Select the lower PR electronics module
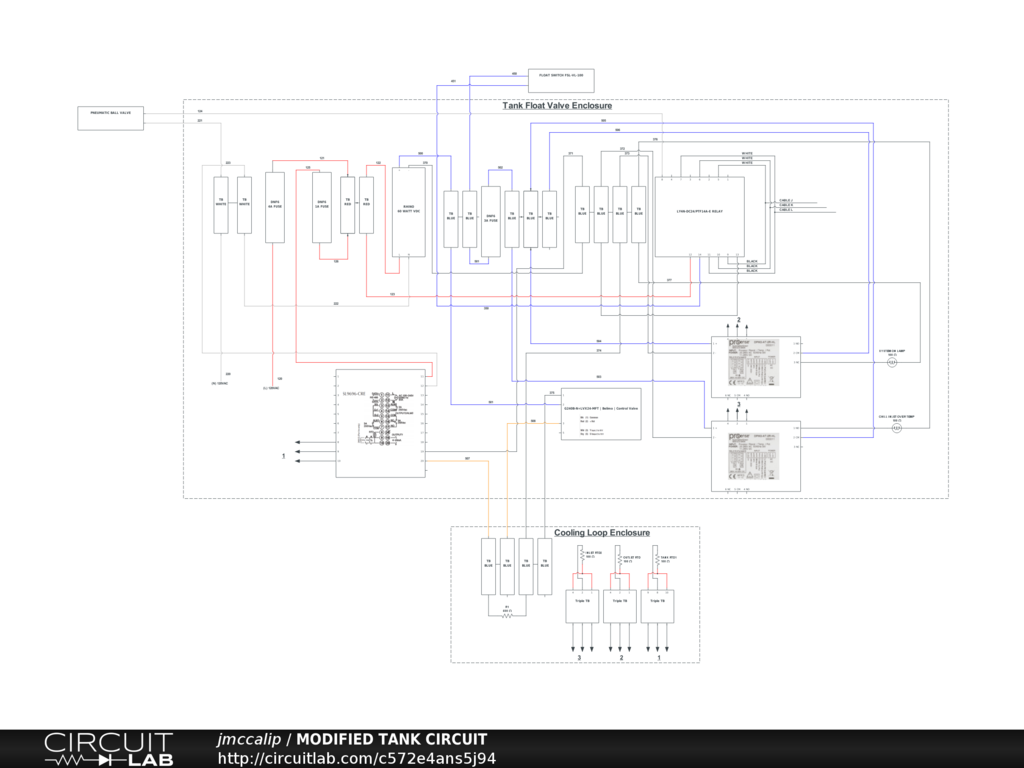The height and width of the screenshot is (768, 1024). [x=756, y=455]
